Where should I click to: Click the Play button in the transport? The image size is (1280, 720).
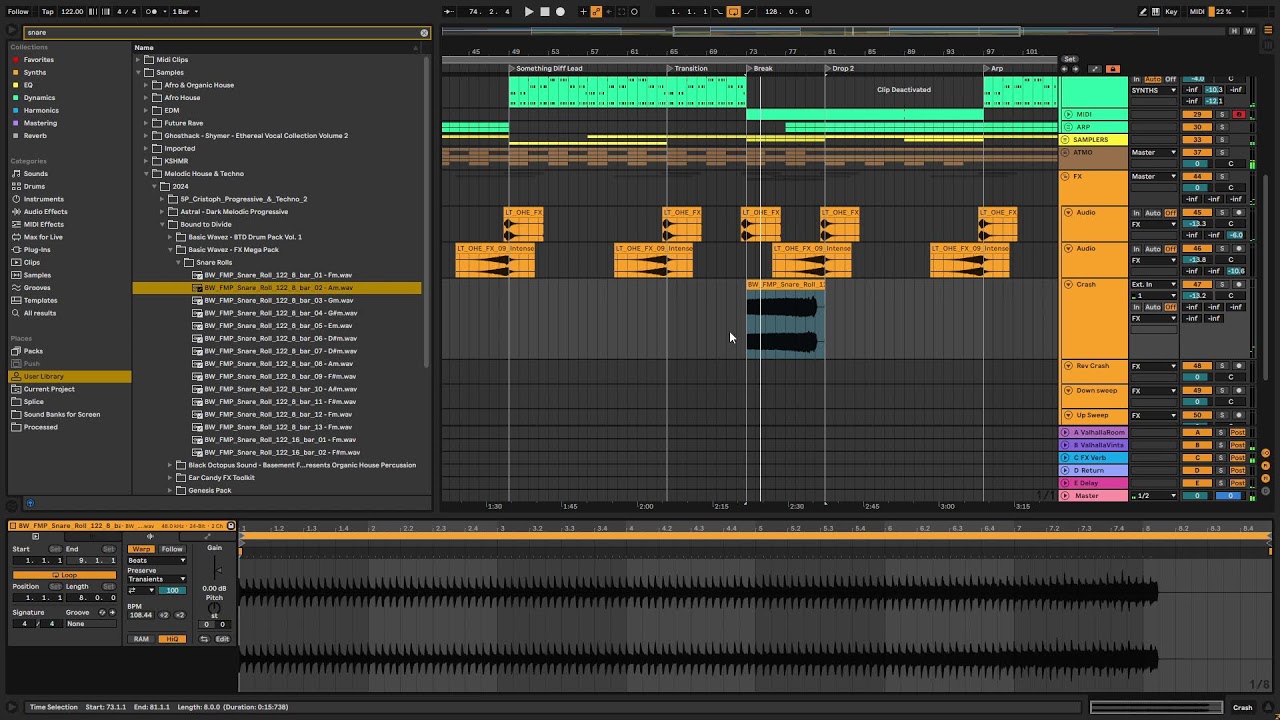tap(529, 12)
